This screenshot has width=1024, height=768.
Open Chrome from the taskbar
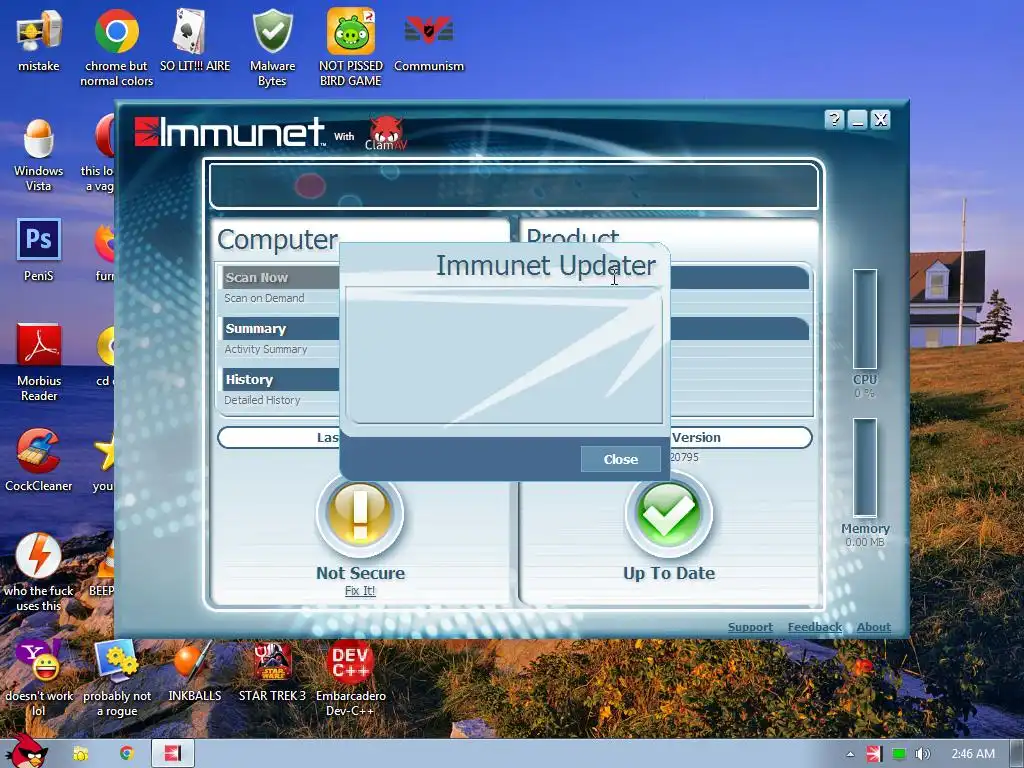tap(127, 754)
